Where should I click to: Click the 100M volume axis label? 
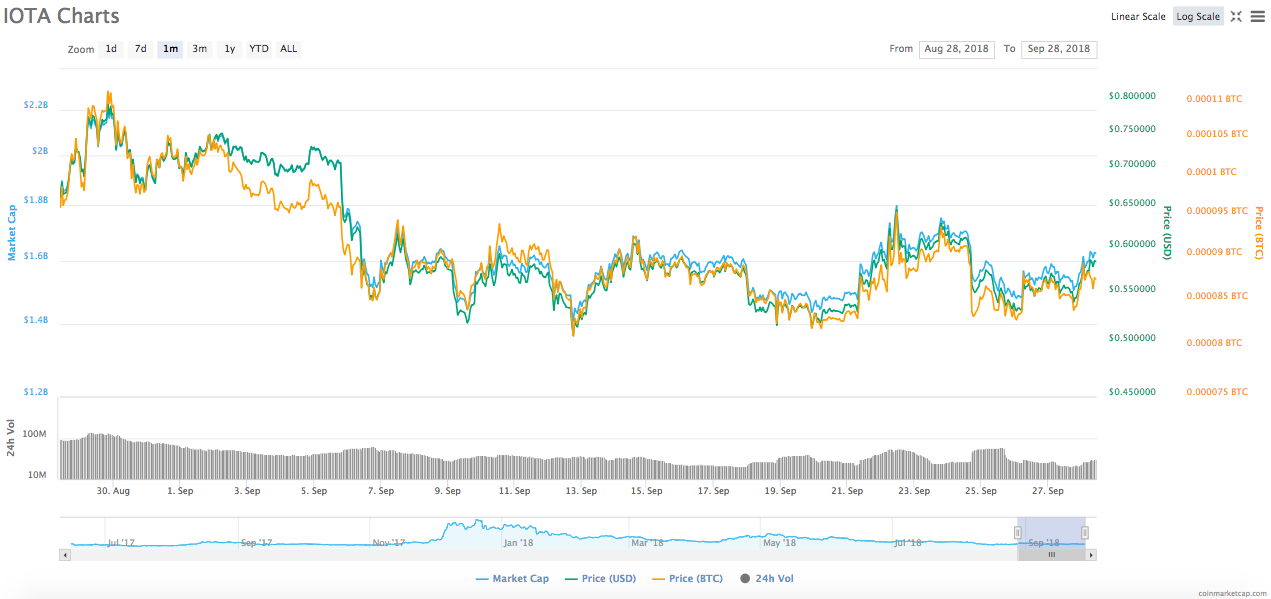tap(35, 435)
